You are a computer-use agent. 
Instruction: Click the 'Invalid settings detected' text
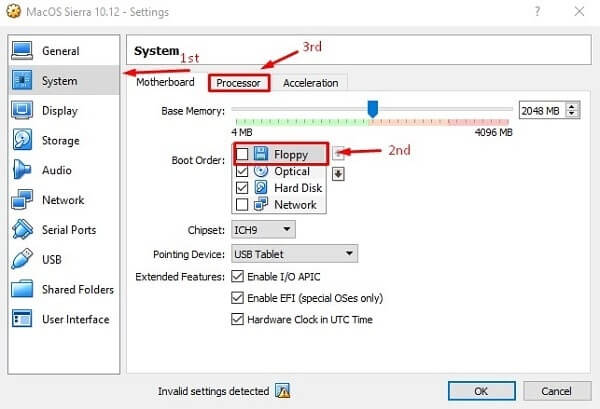click(x=214, y=391)
